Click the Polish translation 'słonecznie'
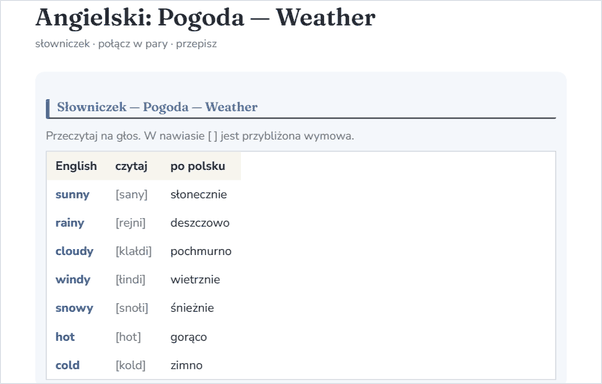The height and width of the screenshot is (384, 602). [x=198, y=194]
